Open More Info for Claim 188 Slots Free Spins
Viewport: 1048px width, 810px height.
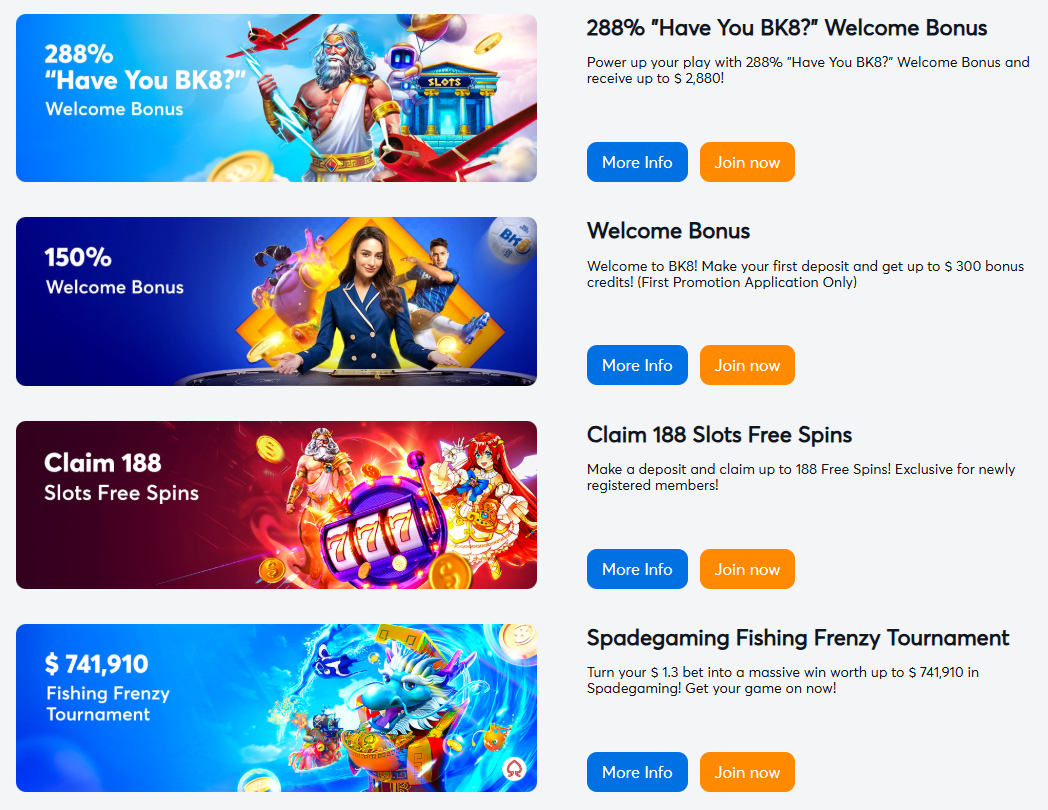coord(637,568)
